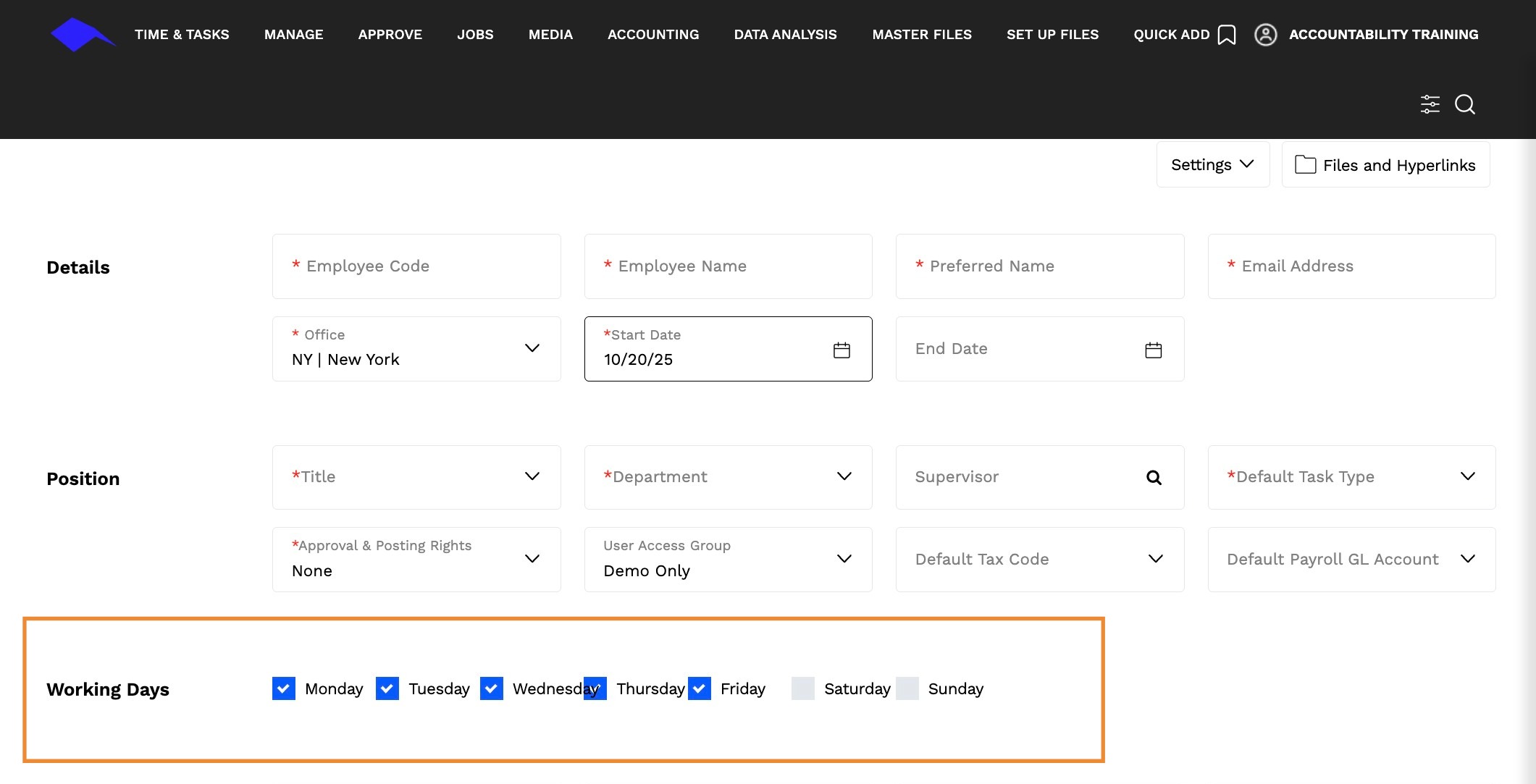
Task: Click the Position section heading
Action: pos(83,479)
